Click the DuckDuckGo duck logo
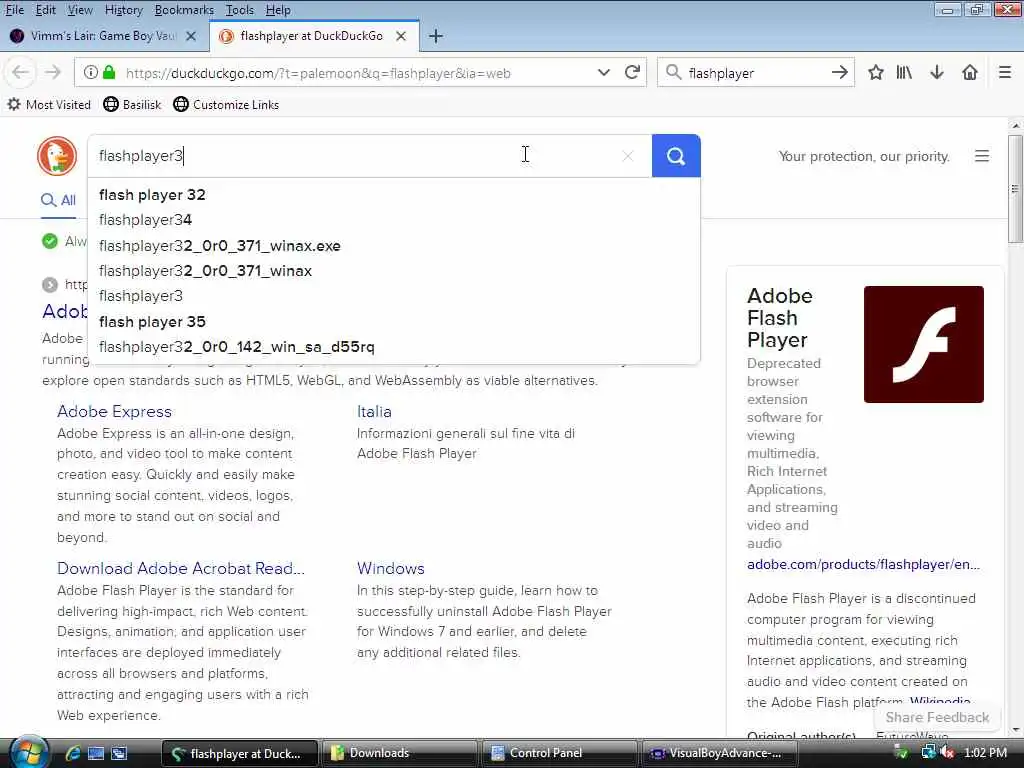1024x768 pixels. 57,156
